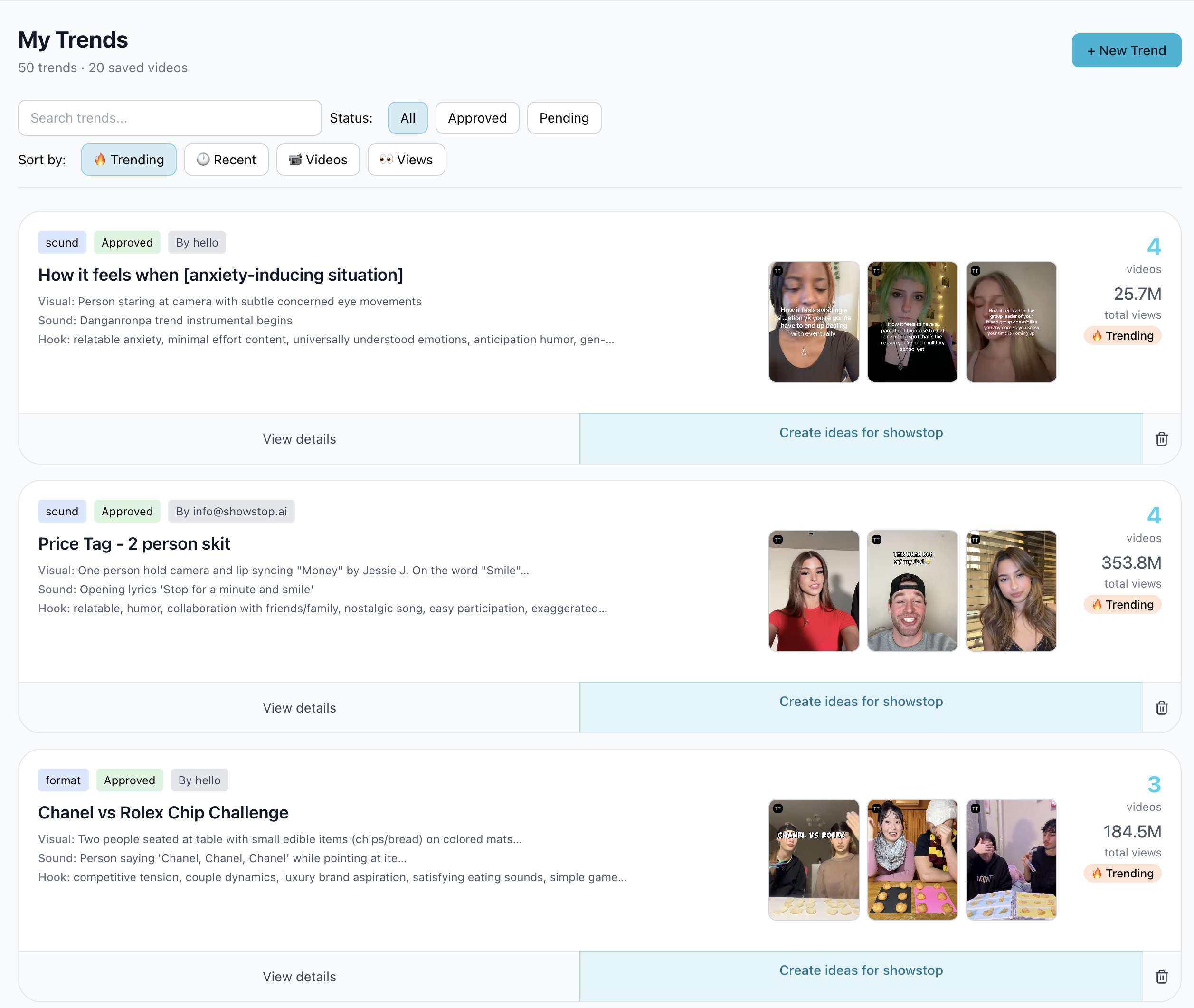Open the CHANEL VS ROLEX video thumbnail

813,859
